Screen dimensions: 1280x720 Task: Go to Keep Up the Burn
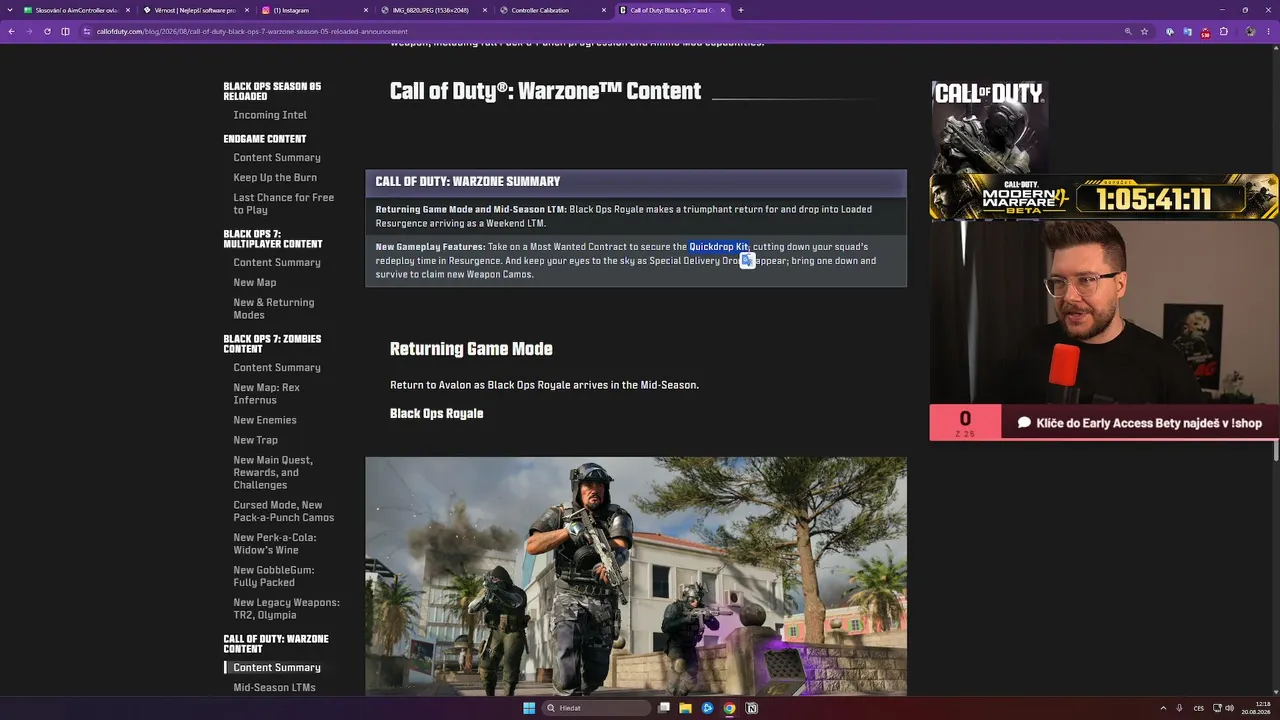click(275, 178)
